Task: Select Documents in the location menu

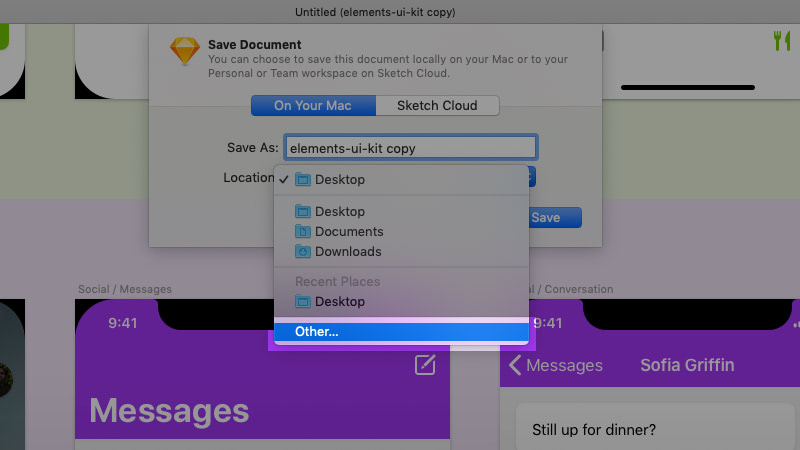Action: 401,232
